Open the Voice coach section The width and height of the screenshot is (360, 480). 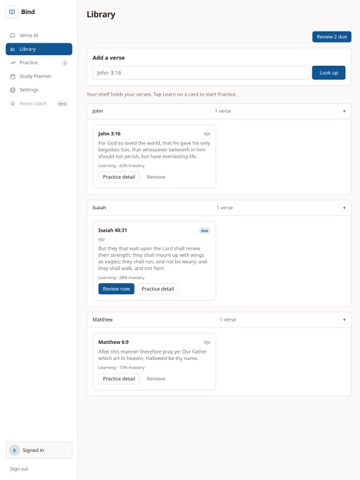39,104
